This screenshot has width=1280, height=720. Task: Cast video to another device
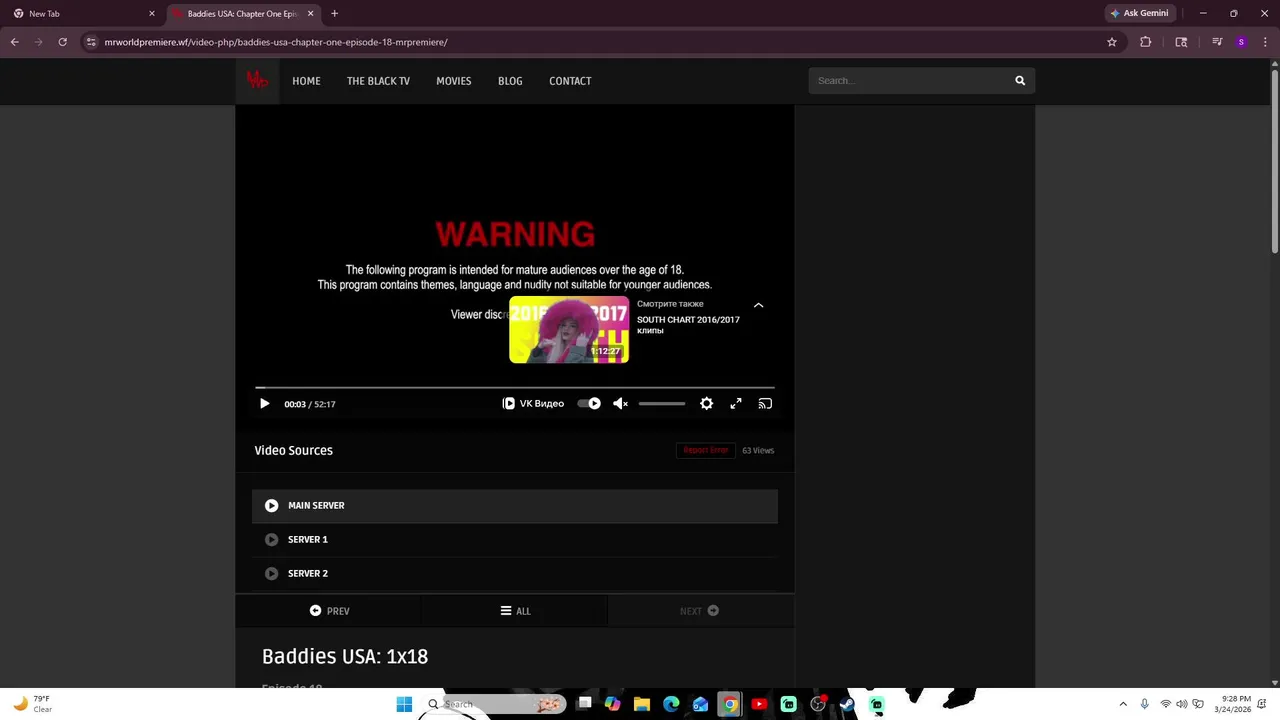point(765,404)
